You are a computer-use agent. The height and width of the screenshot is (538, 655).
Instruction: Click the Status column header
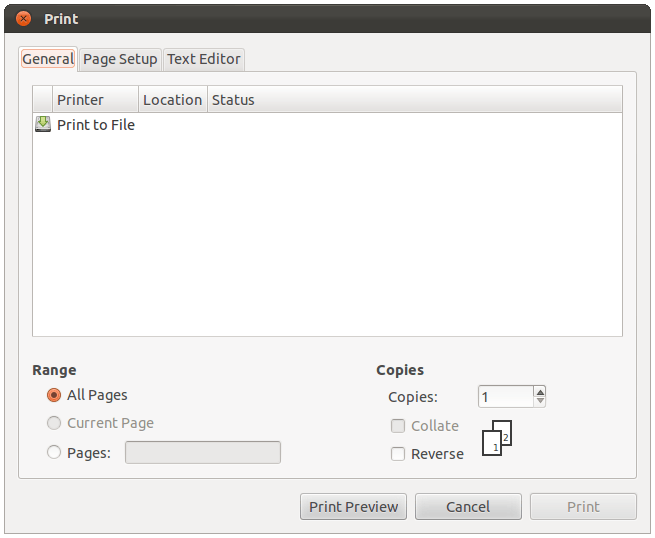click(x=233, y=100)
